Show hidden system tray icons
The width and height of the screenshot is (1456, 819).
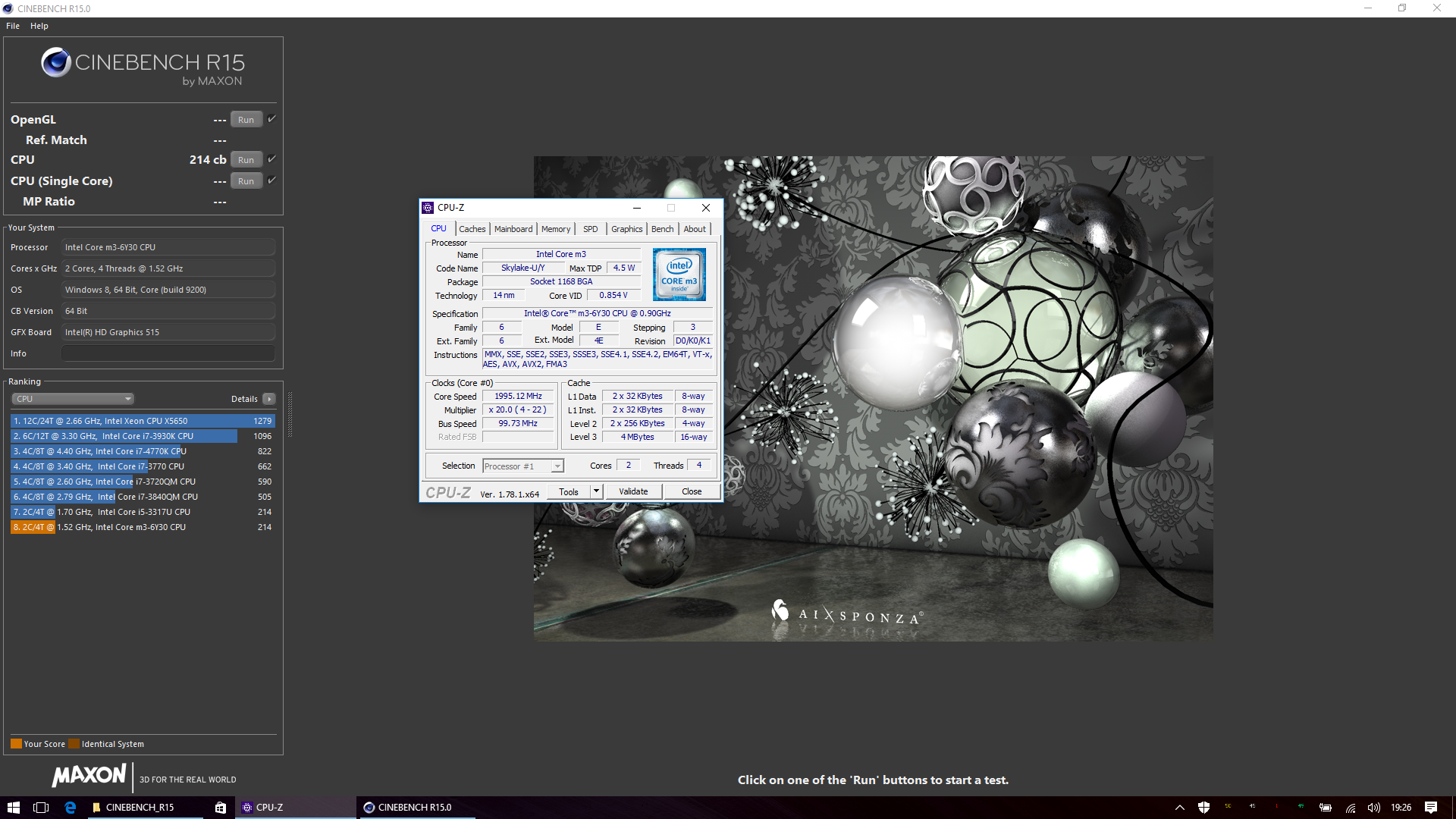(1179, 808)
